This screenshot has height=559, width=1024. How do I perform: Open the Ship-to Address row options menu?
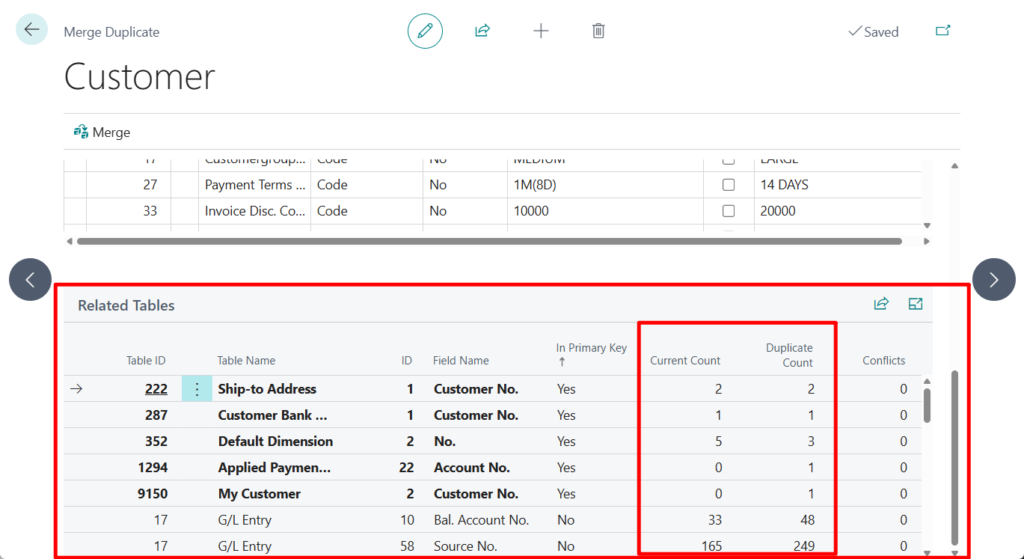tap(197, 389)
